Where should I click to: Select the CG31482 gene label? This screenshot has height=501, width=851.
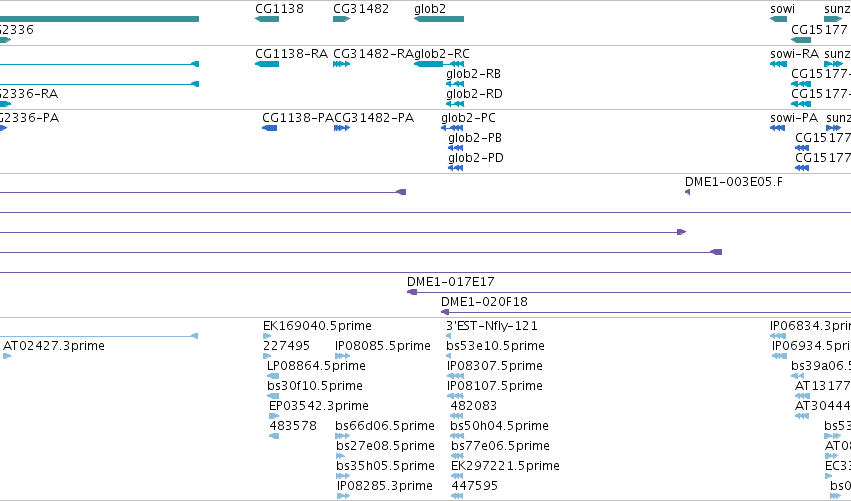(x=361, y=9)
